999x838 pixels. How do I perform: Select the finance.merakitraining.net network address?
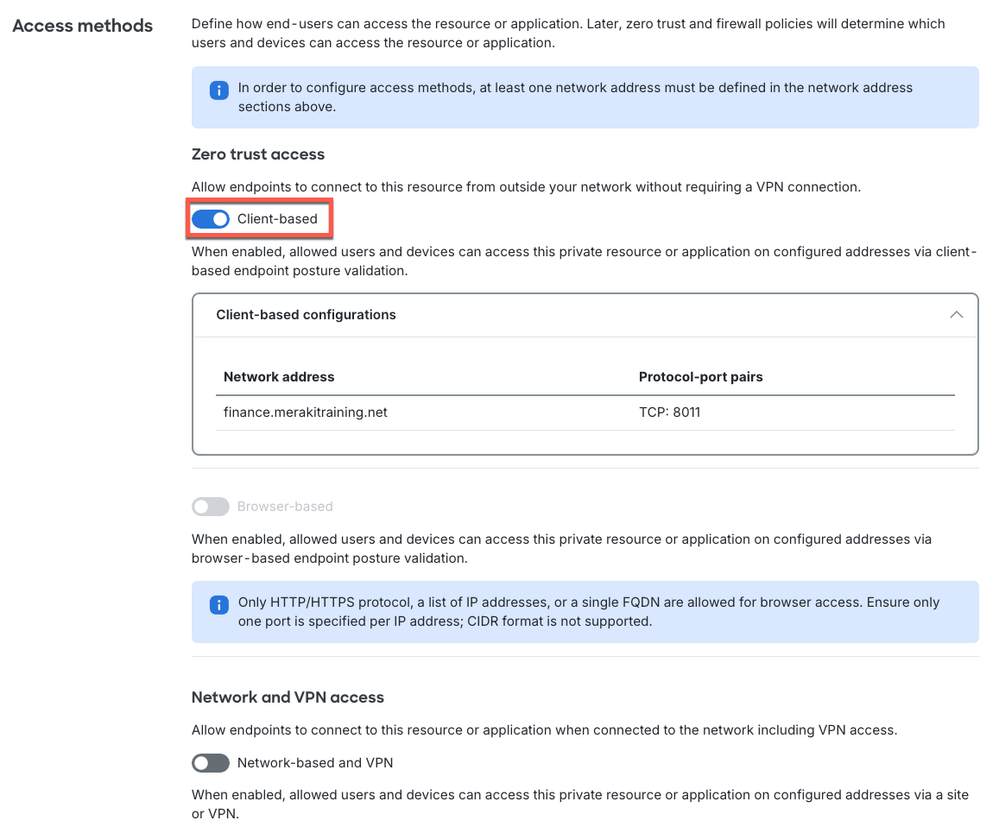[305, 411]
